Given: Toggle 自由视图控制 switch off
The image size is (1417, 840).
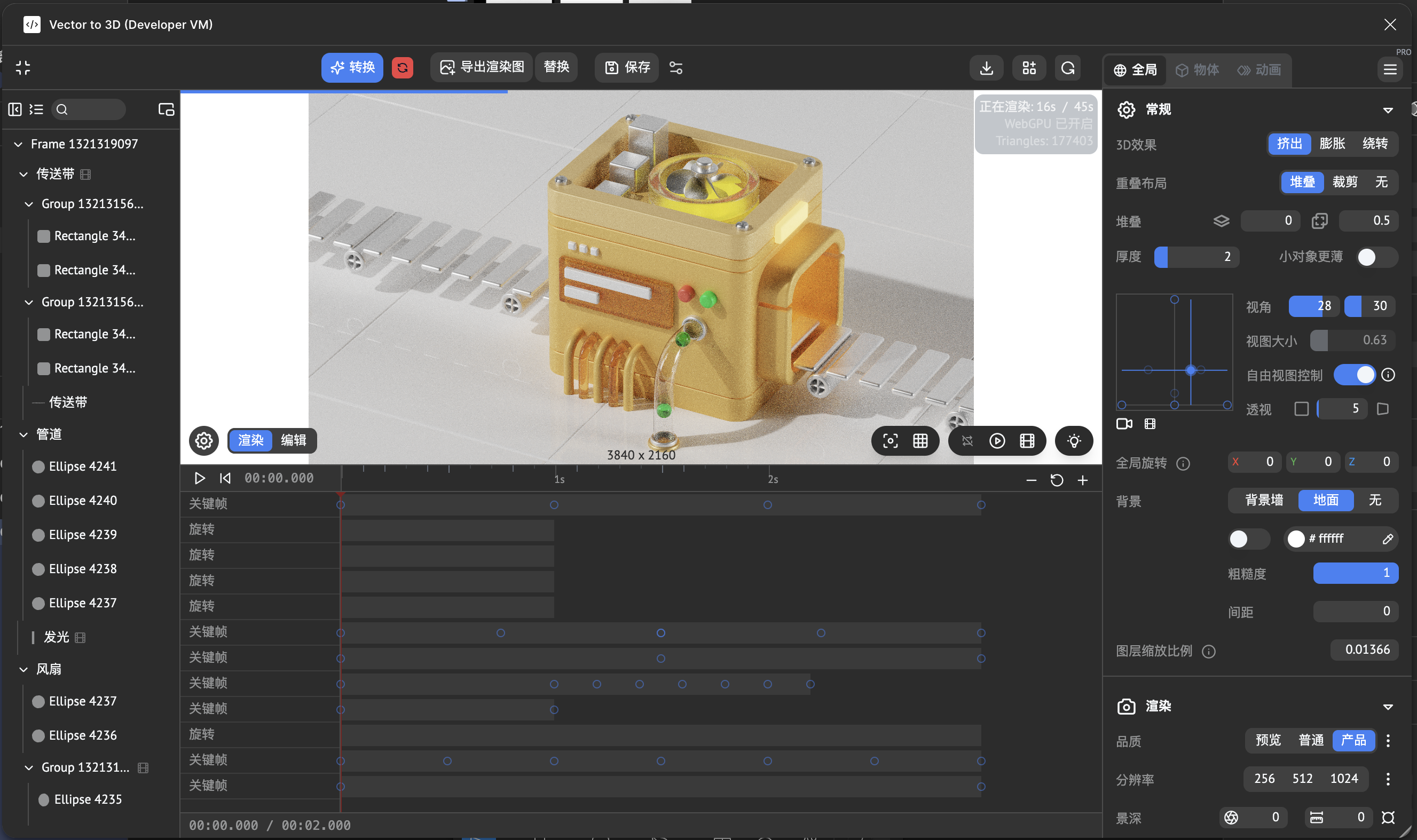Looking at the screenshot, I should click(x=1354, y=375).
